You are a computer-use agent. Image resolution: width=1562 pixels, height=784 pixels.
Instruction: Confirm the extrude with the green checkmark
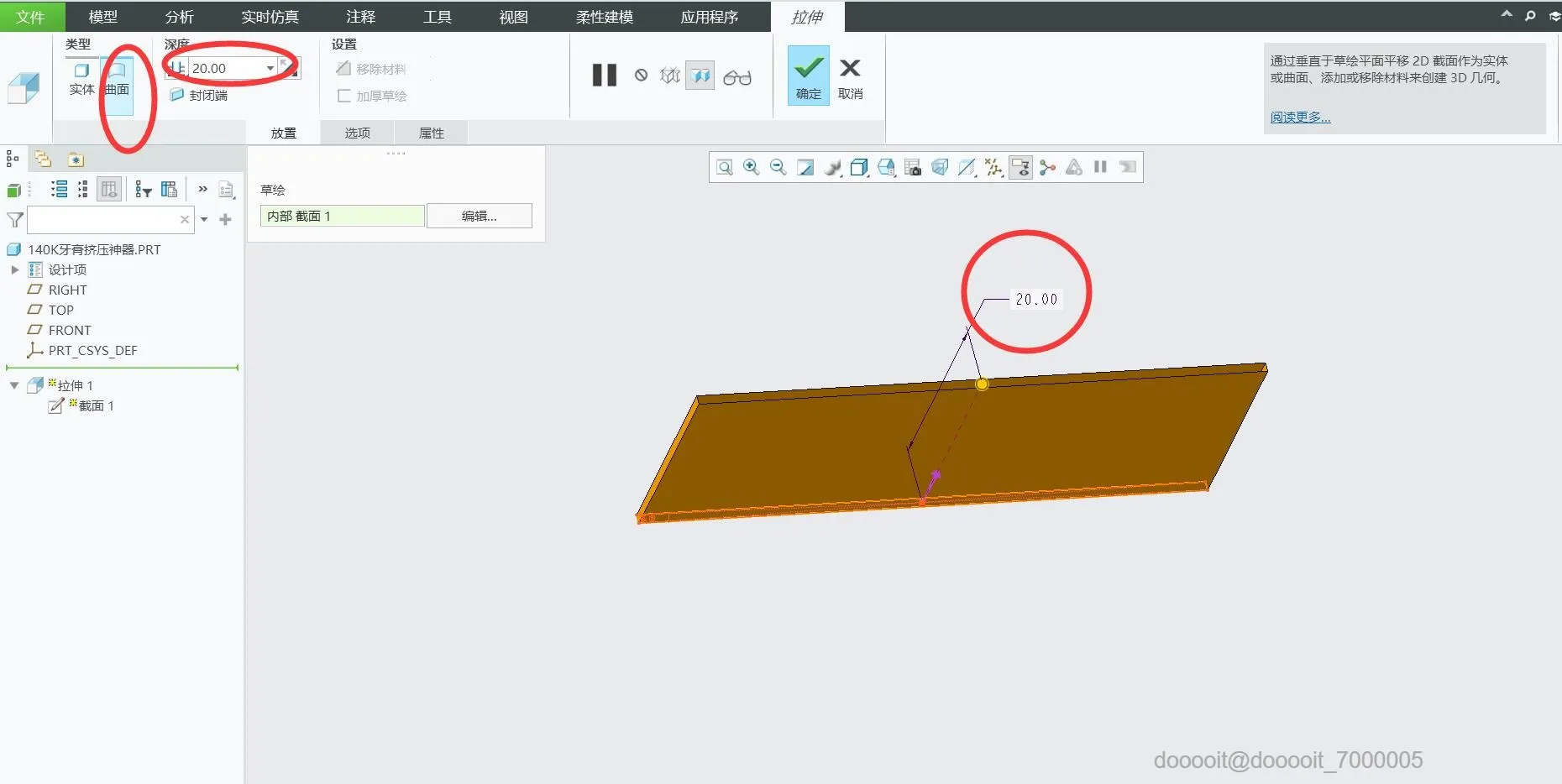(x=808, y=75)
